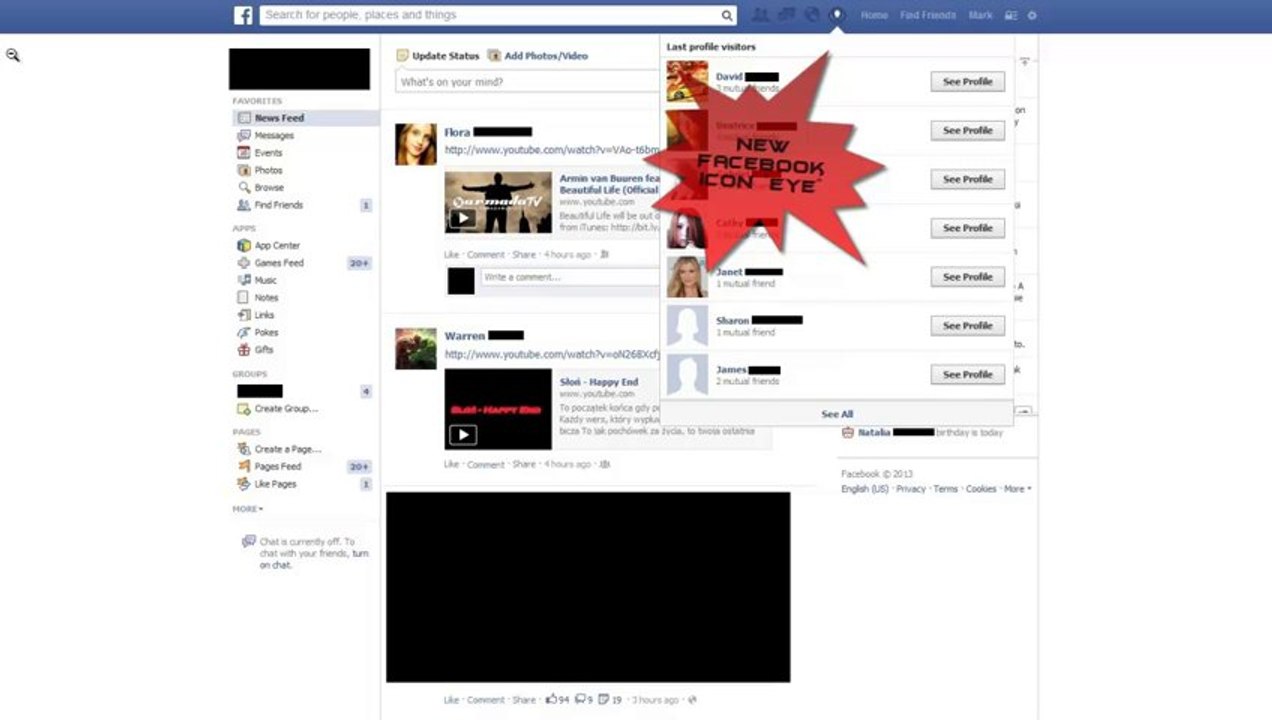This screenshot has height=720, width=1272.
Task: Click the Messages sidebar icon
Action: coord(244,135)
